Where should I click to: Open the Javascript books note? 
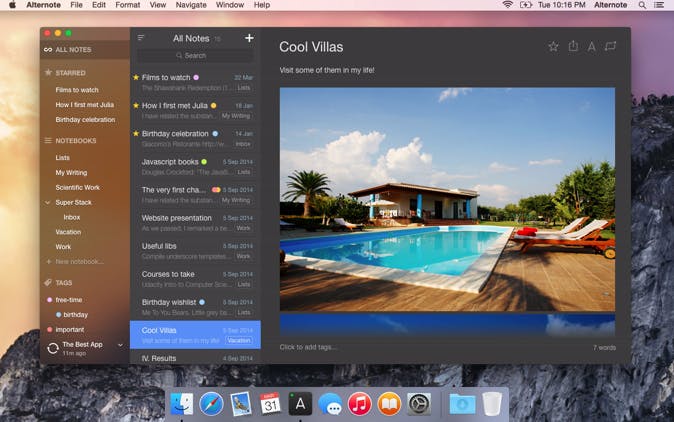coord(195,166)
